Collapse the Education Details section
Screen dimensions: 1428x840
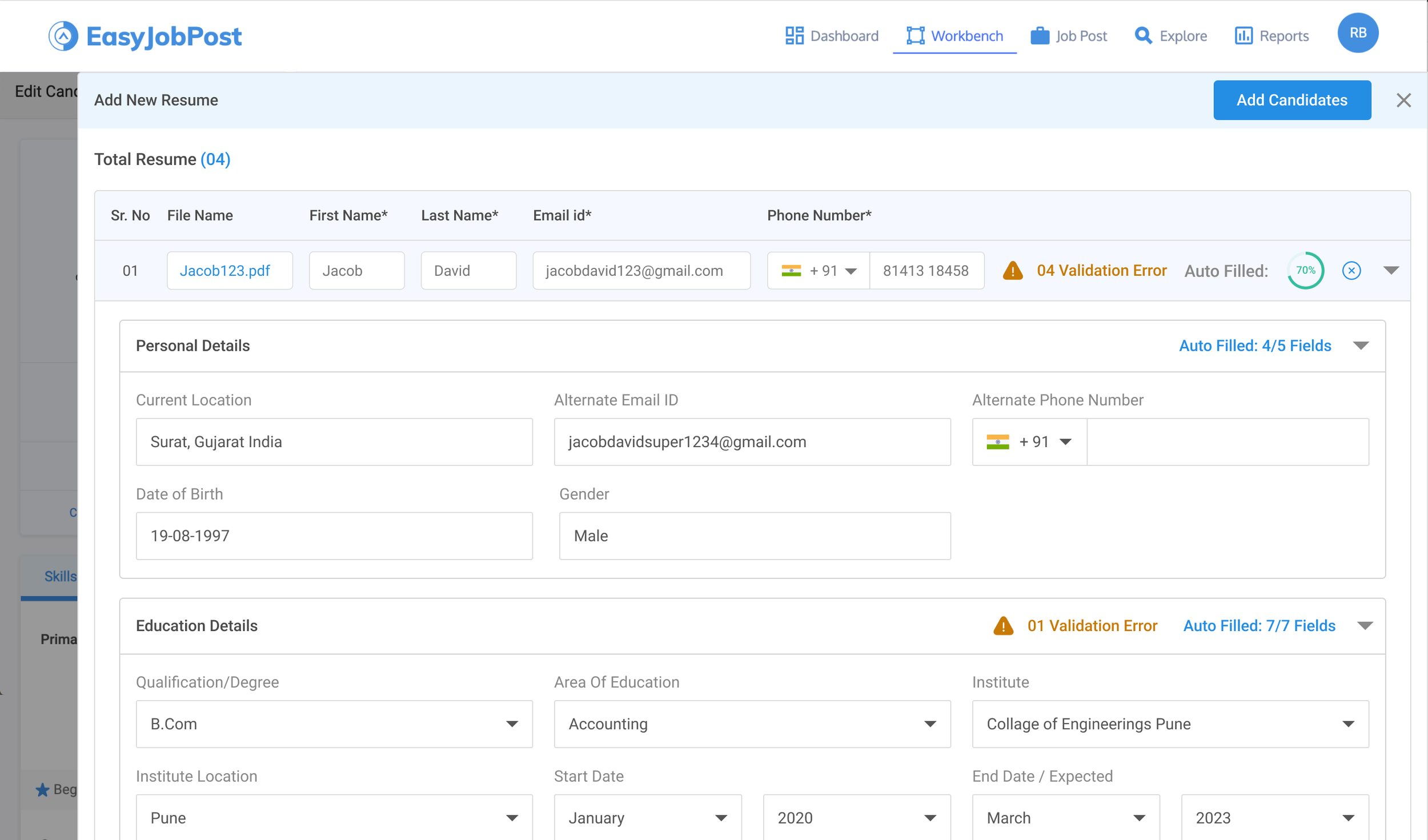[x=1365, y=626]
